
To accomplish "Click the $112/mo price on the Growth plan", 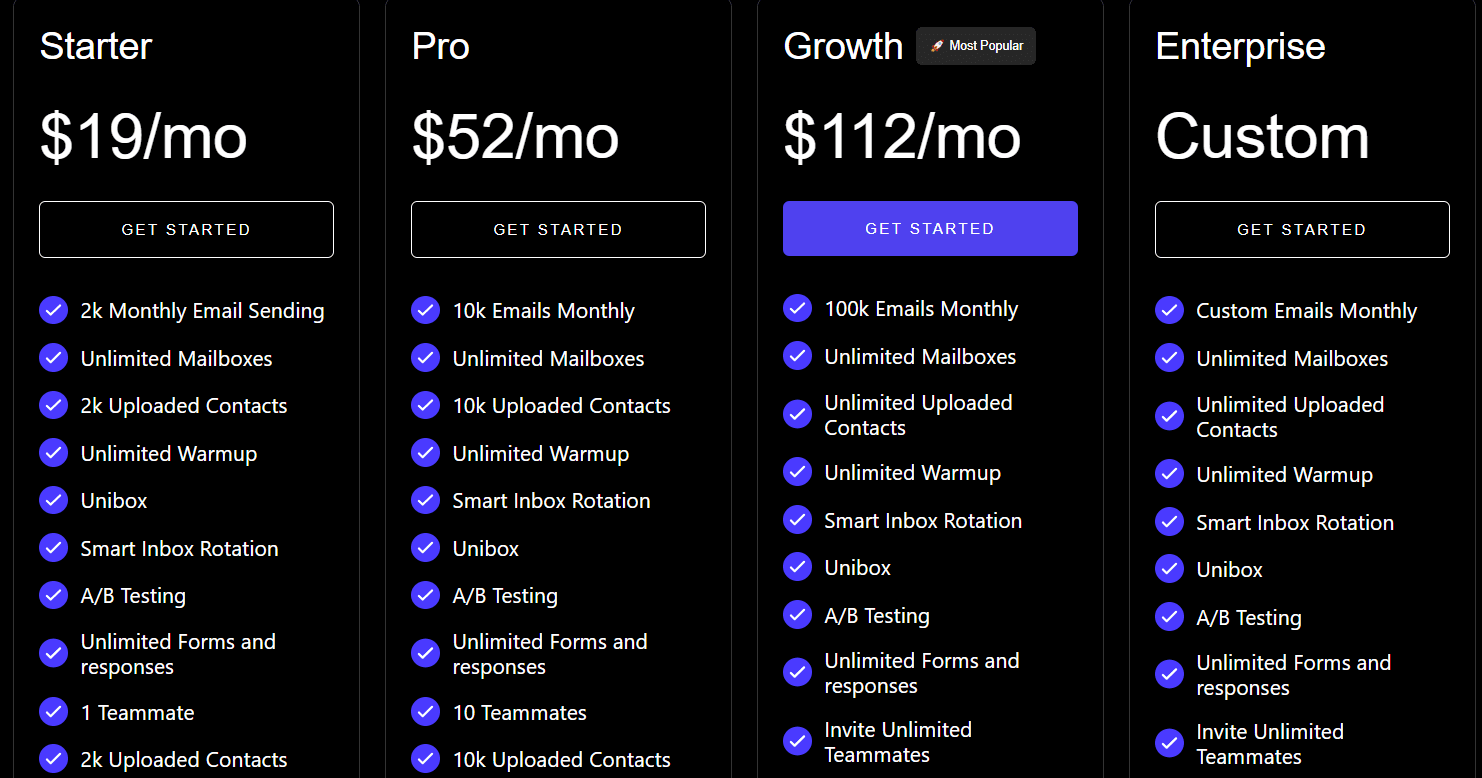I will [901, 137].
